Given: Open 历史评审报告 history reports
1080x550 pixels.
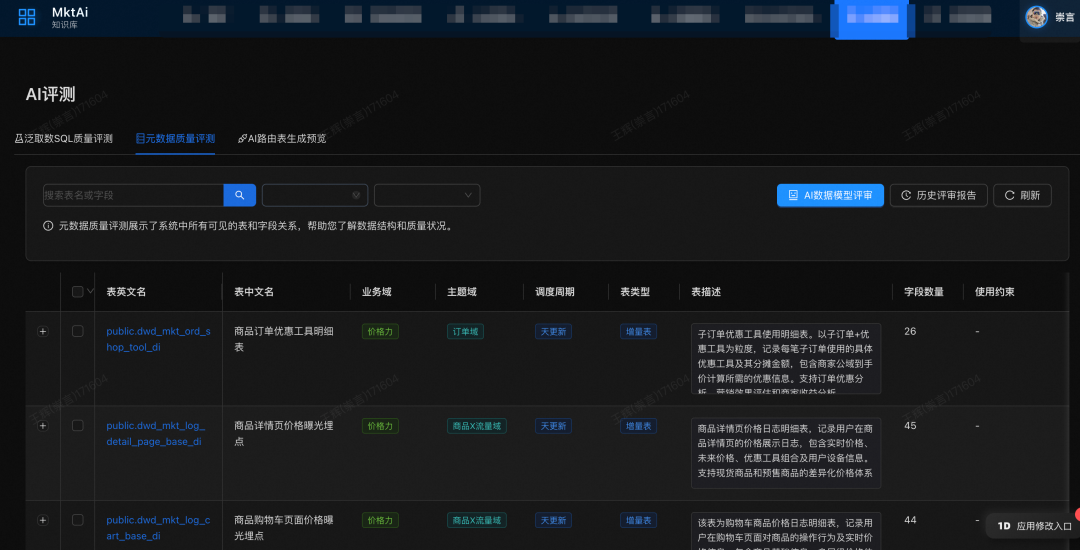Looking at the screenshot, I should (x=939, y=195).
